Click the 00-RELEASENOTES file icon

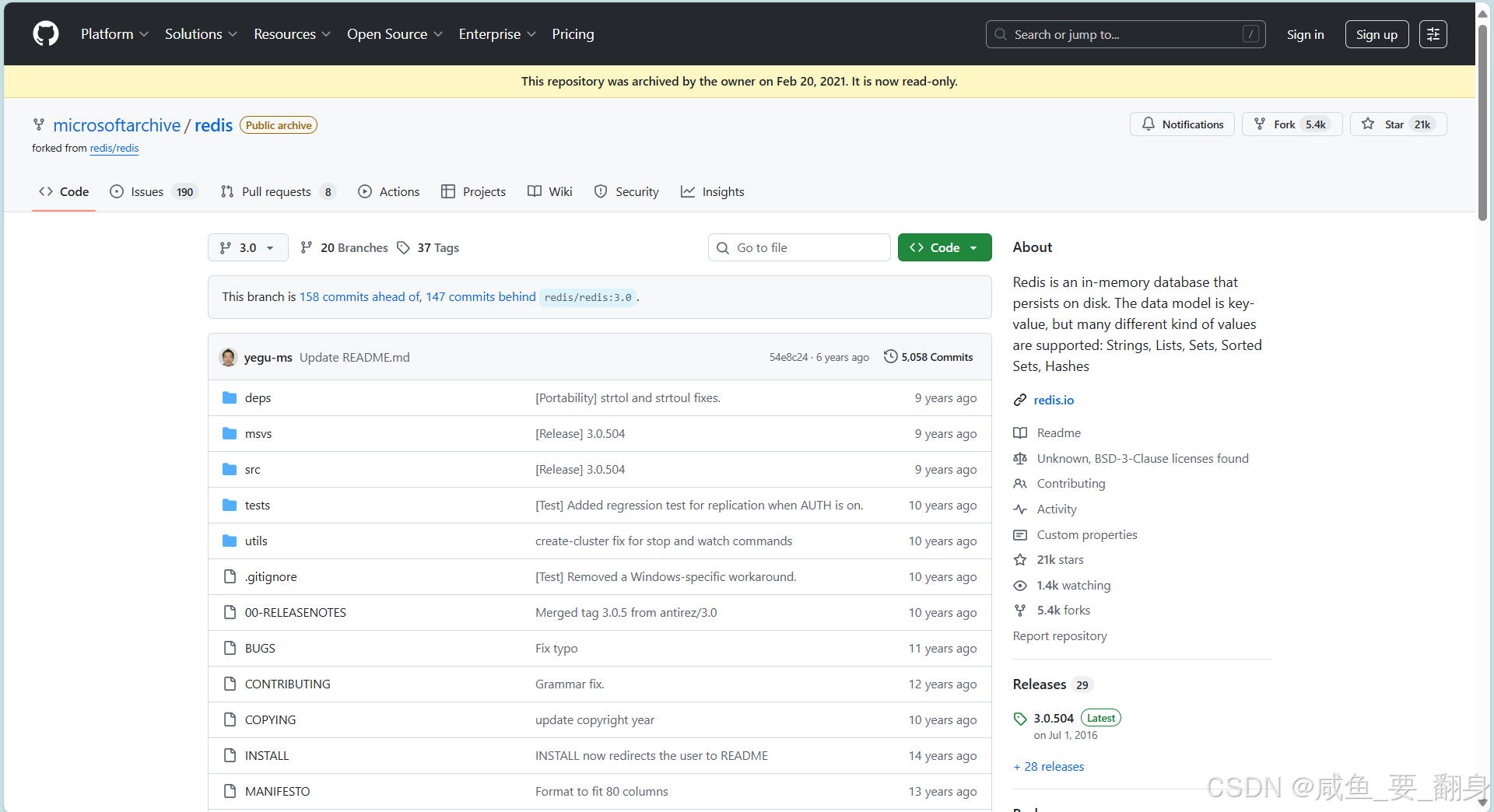click(230, 612)
